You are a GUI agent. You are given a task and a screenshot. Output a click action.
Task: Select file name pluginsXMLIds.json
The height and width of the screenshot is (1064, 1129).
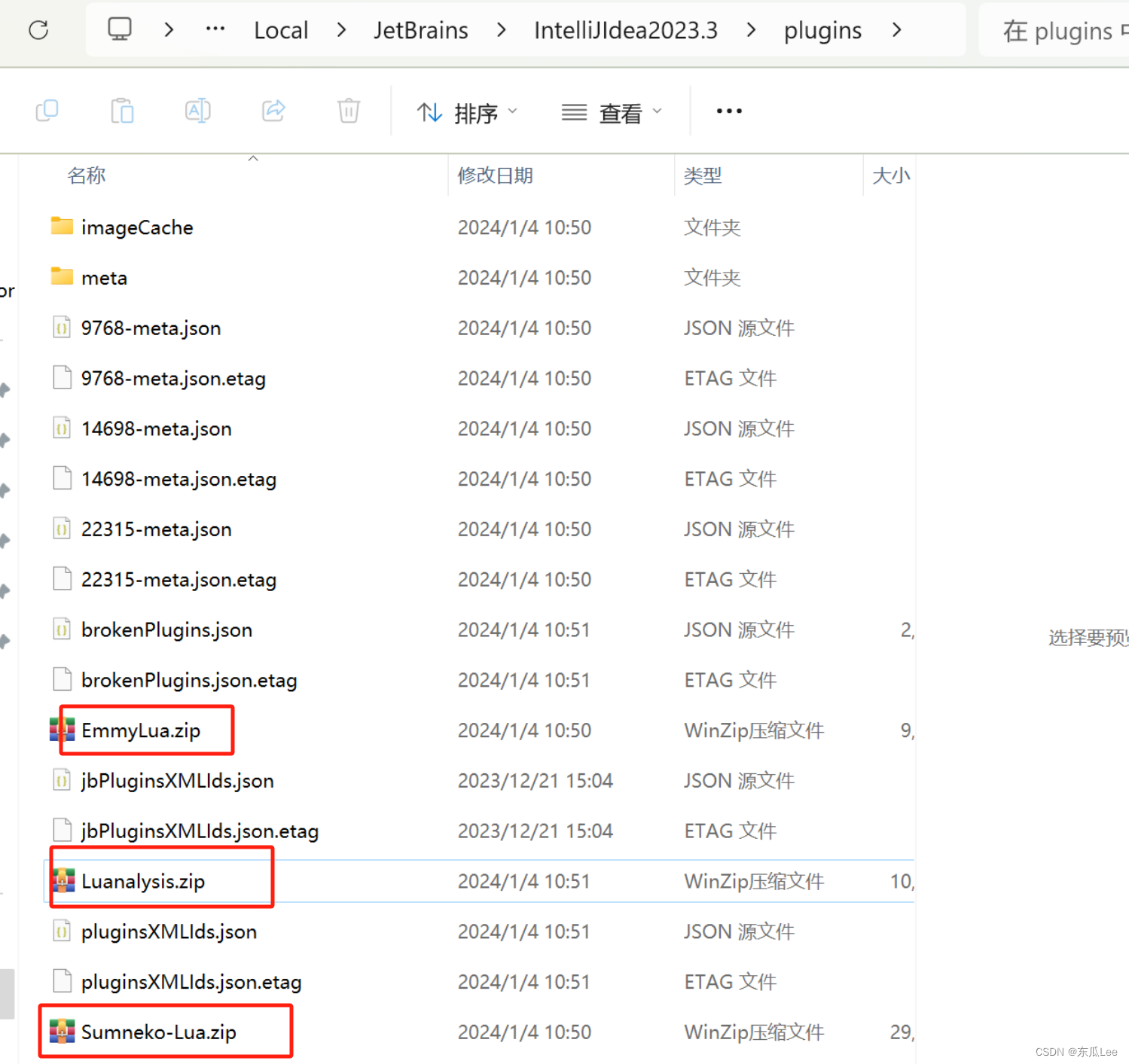coord(169,932)
